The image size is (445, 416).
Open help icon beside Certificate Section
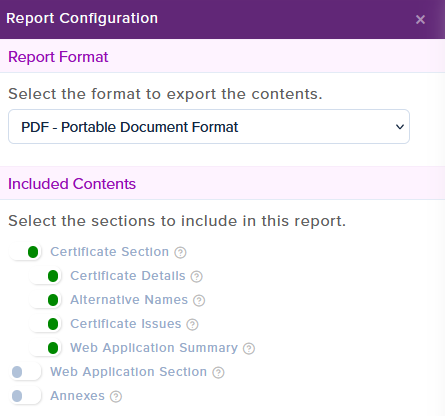[180, 252]
